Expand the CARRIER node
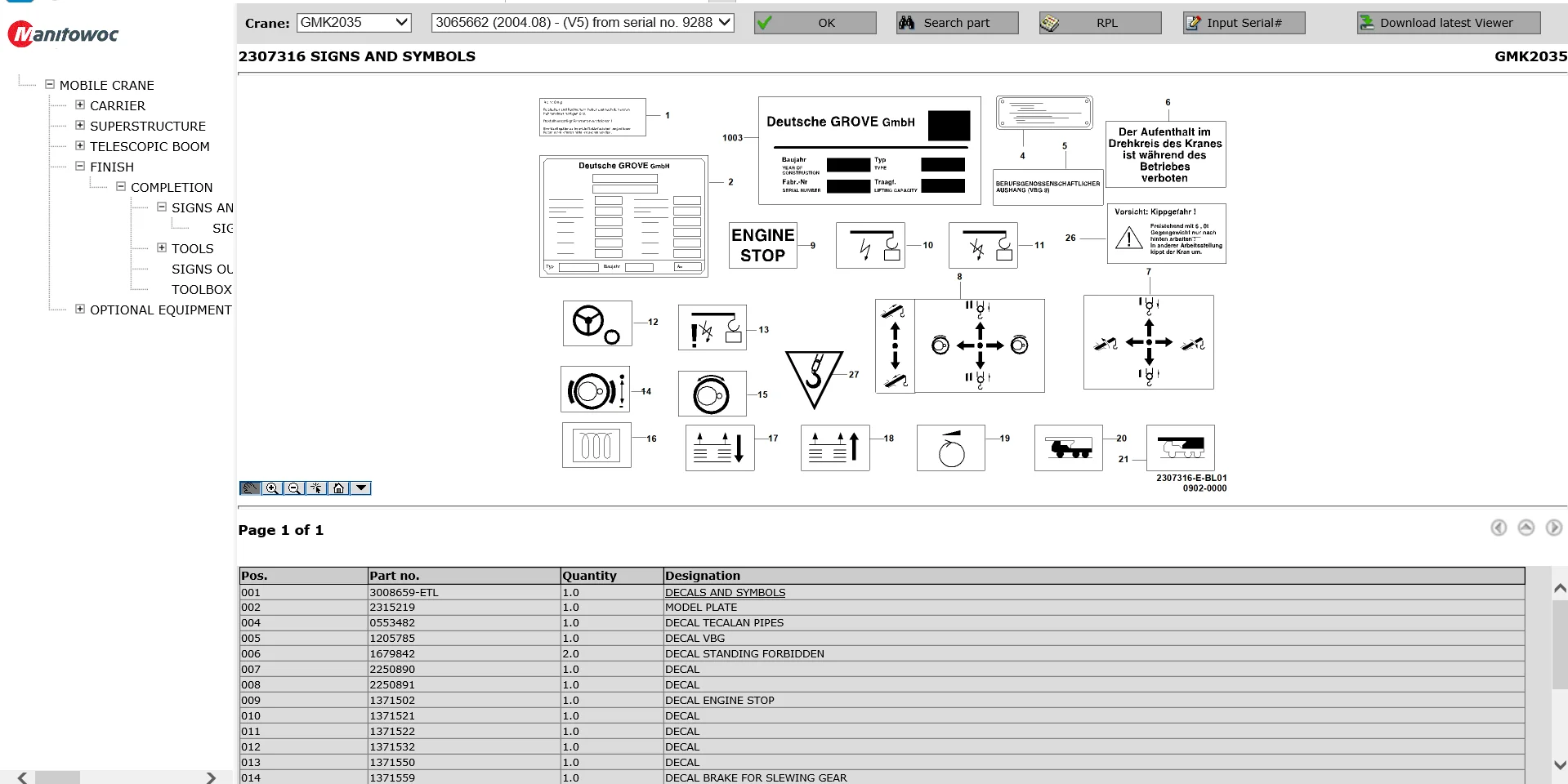The width and height of the screenshot is (1568, 784). (x=80, y=105)
